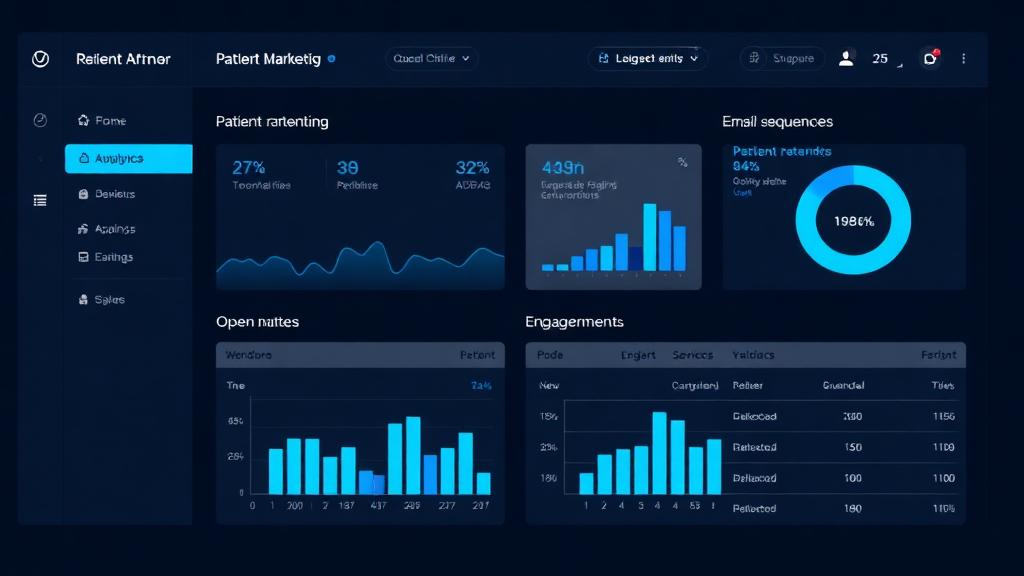Select the Home icon in the sidebar
Image resolution: width=1024 pixels, height=576 pixels.
[x=84, y=120]
